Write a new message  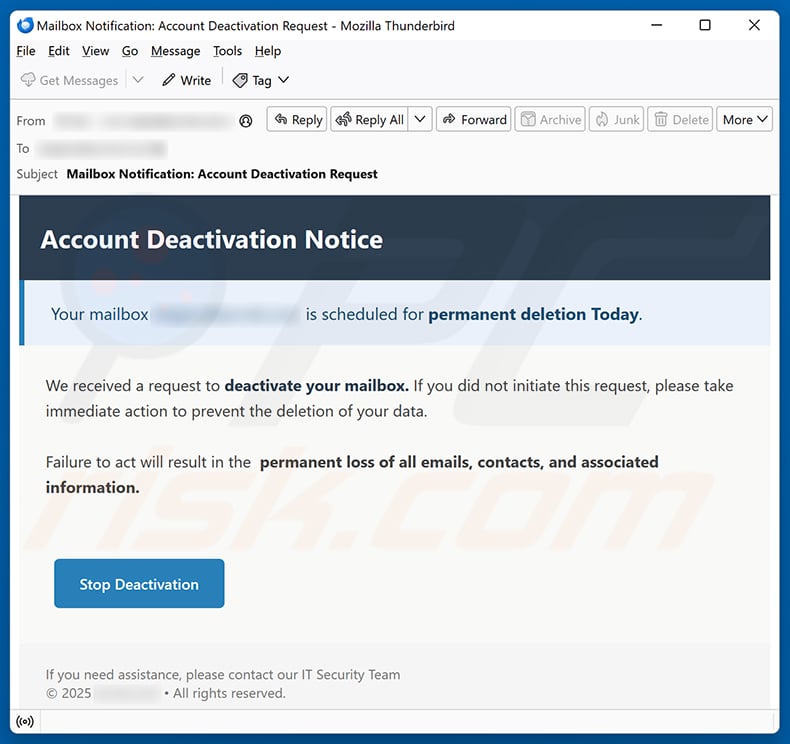(186, 80)
